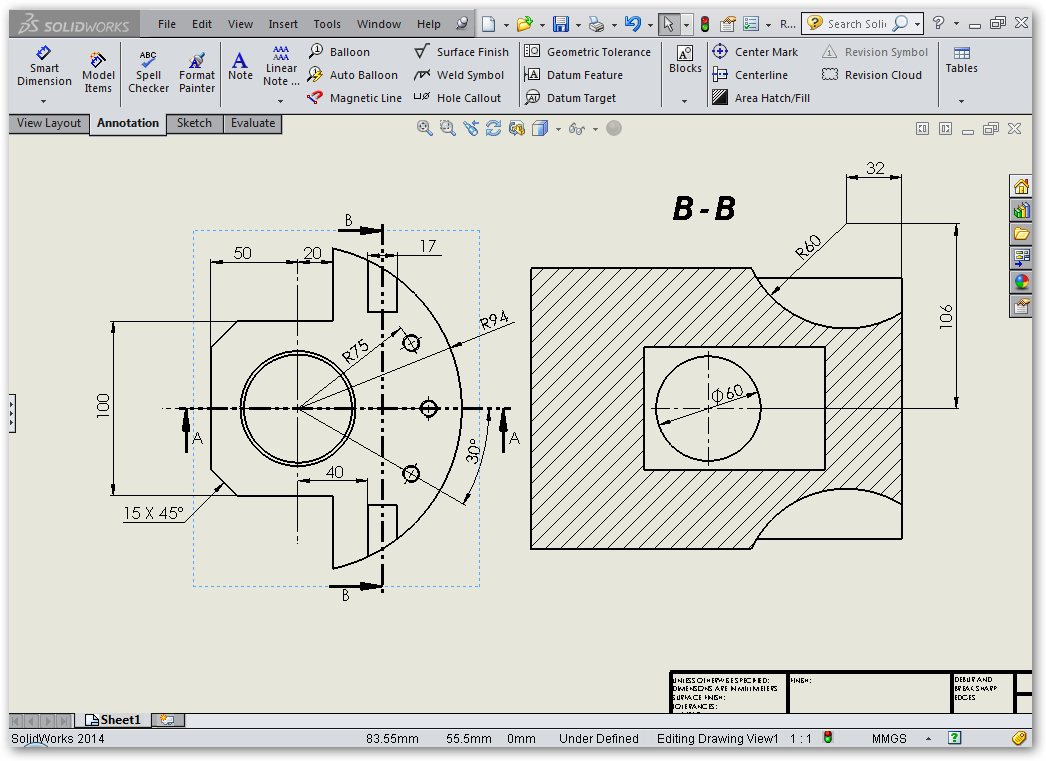Insert a Datum Target
This screenshot has width=1046, height=761.
570,98
